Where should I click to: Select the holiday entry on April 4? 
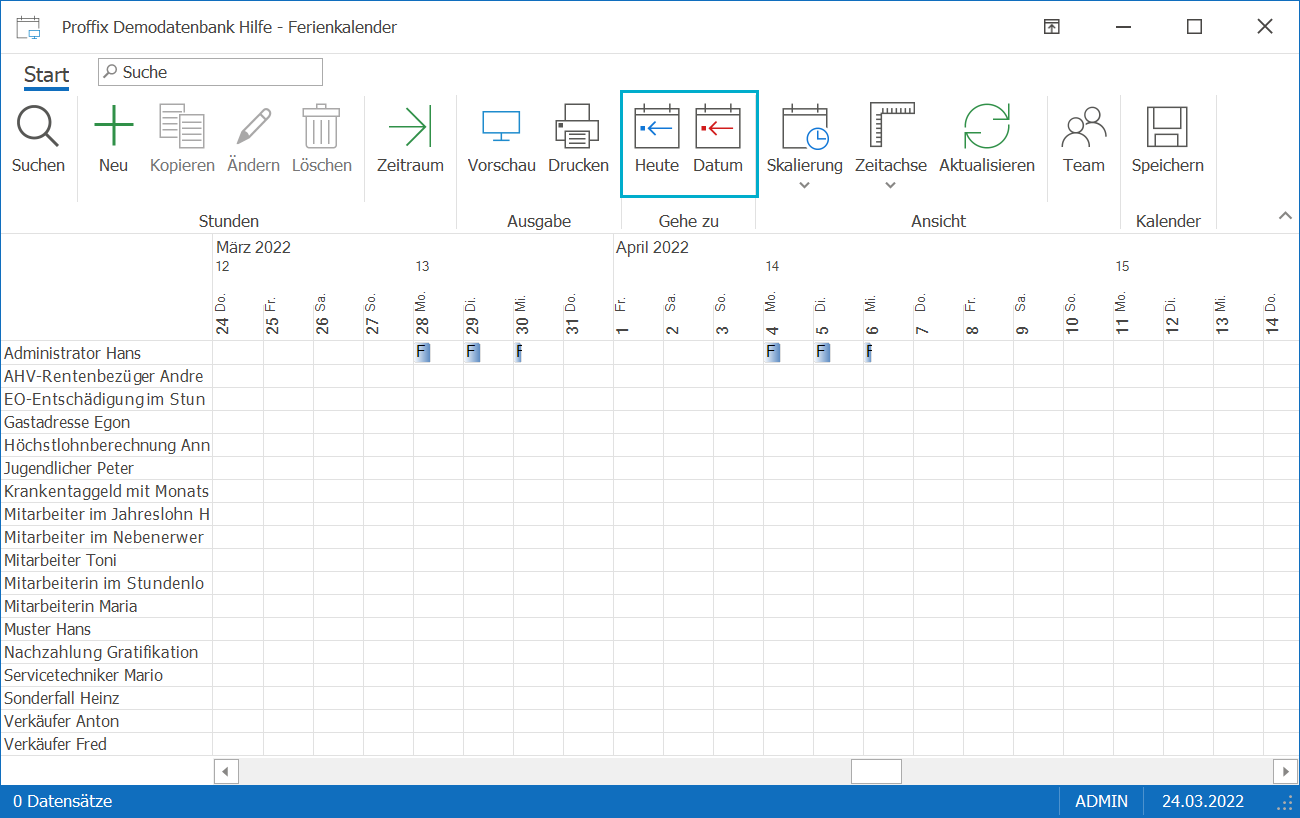[x=772, y=352]
